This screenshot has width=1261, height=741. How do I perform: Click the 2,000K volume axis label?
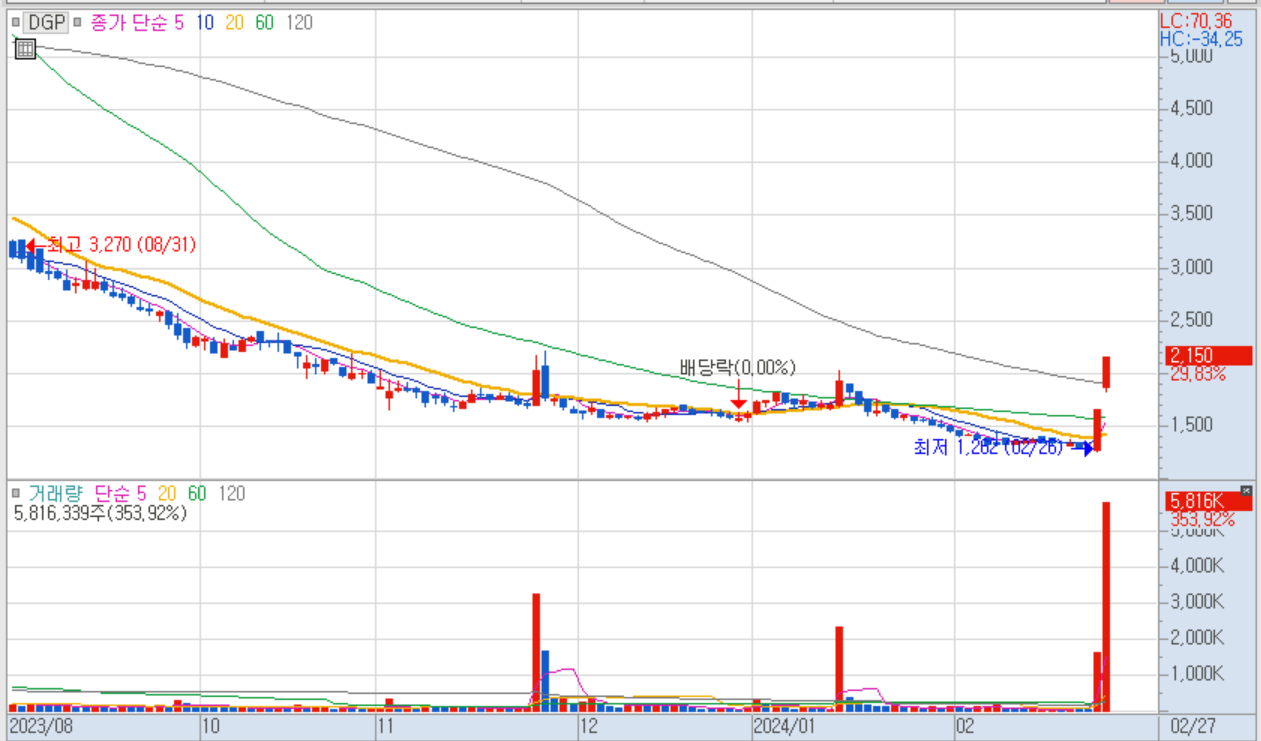pyautogui.click(x=1196, y=638)
